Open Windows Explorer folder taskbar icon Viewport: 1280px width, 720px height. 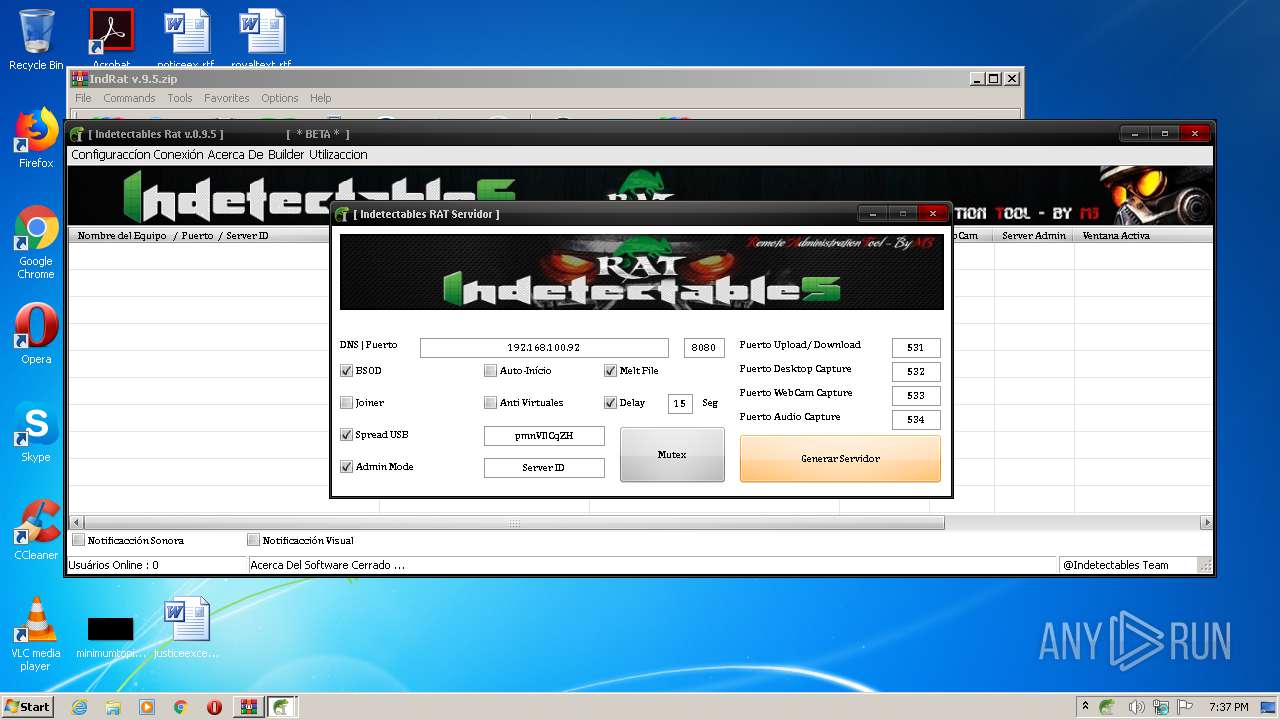[113, 707]
